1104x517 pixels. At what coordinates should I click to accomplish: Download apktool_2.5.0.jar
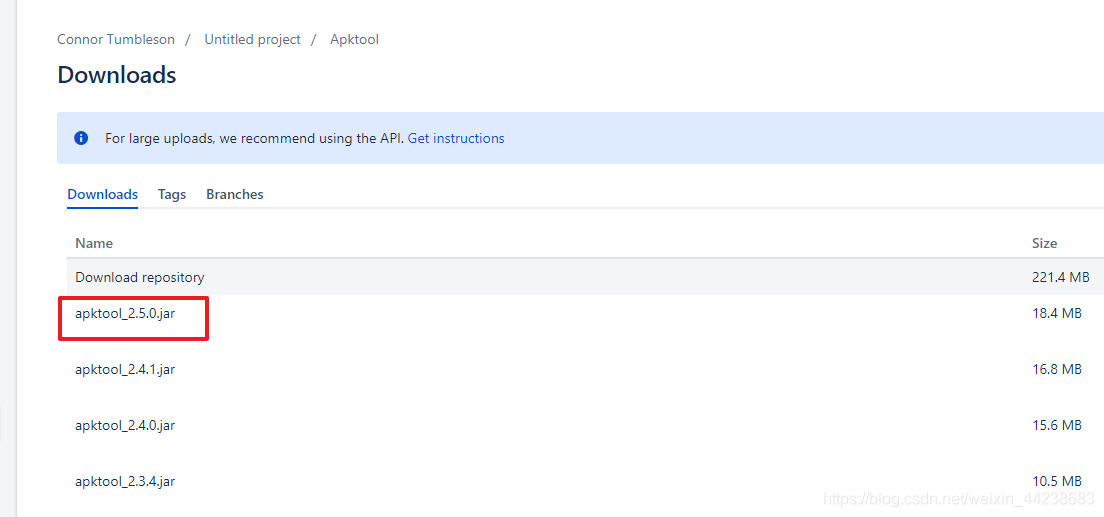coord(125,313)
